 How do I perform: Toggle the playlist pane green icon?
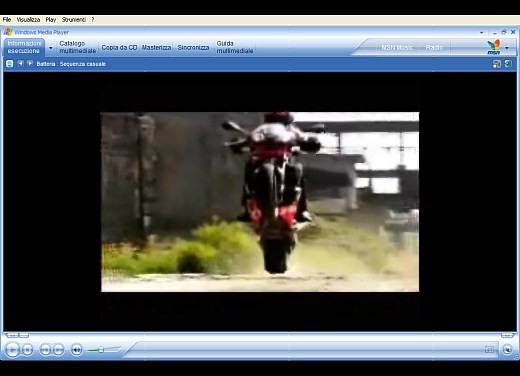tap(508, 64)
